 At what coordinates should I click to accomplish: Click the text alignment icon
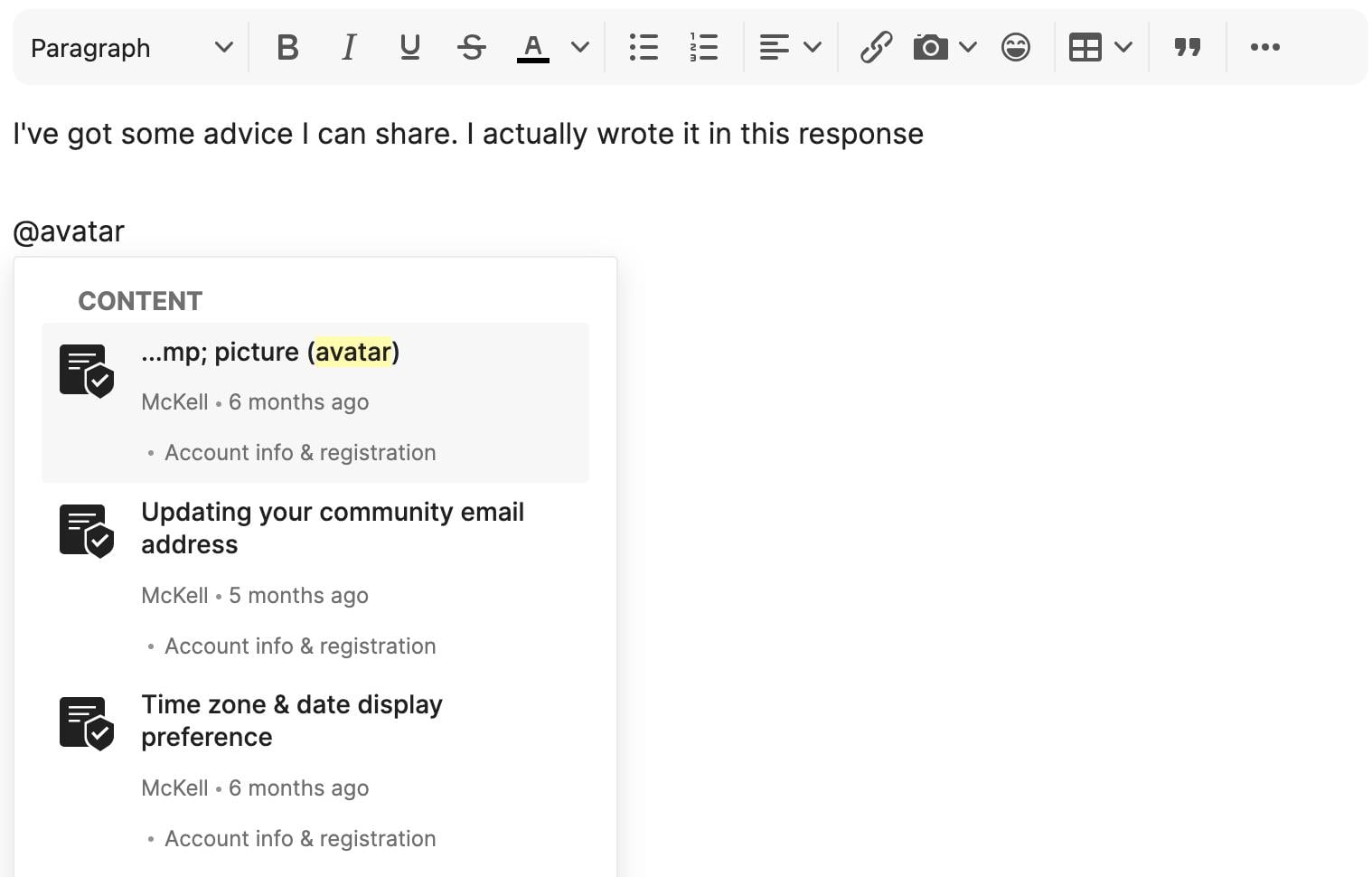[775, 47]
